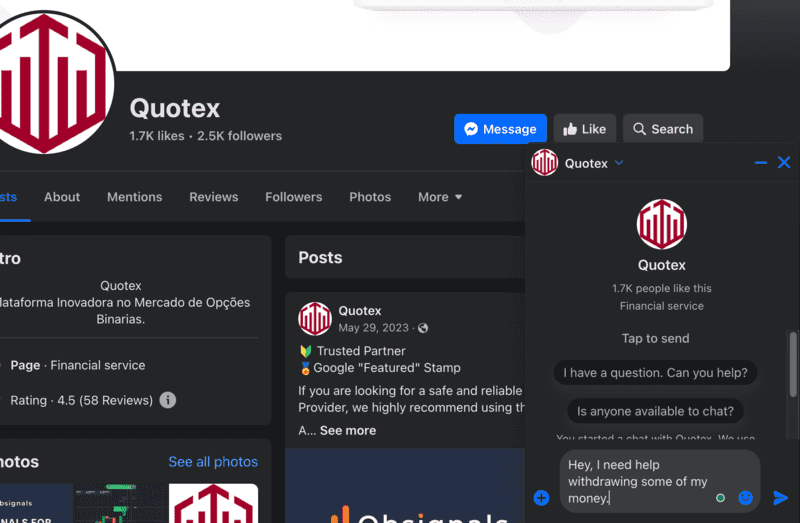The width and height of the screenshot is (800, 523).
Task: Click the Quotex avatar in chat header
Action: click(544, 163)
